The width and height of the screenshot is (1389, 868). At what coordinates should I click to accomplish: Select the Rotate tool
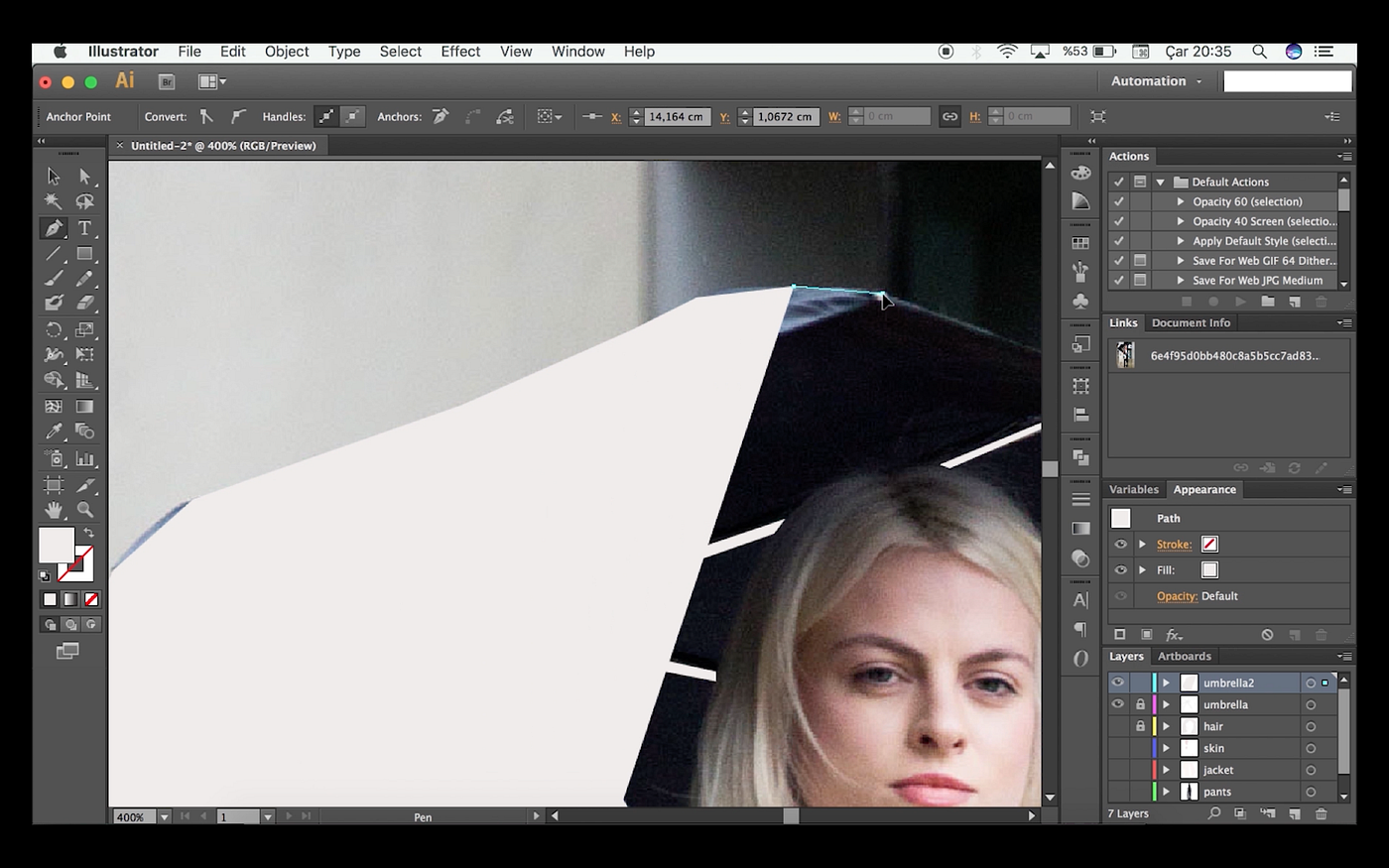pos(54,330)
